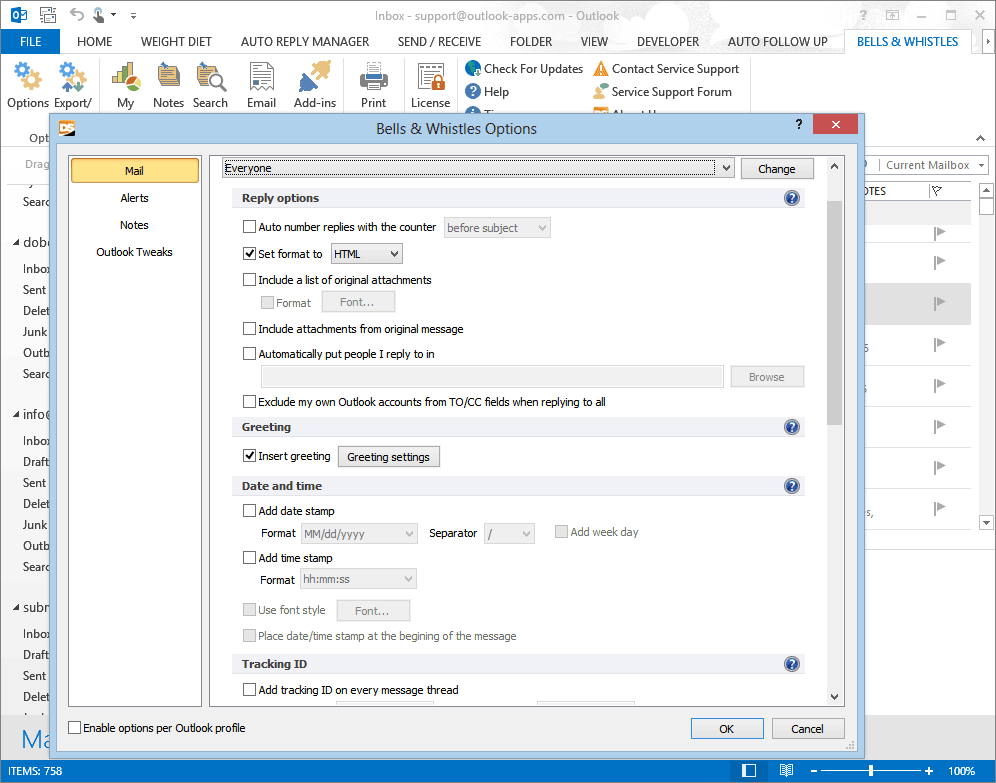Click the Tracking ID help icon

click(x=791, y=664)
